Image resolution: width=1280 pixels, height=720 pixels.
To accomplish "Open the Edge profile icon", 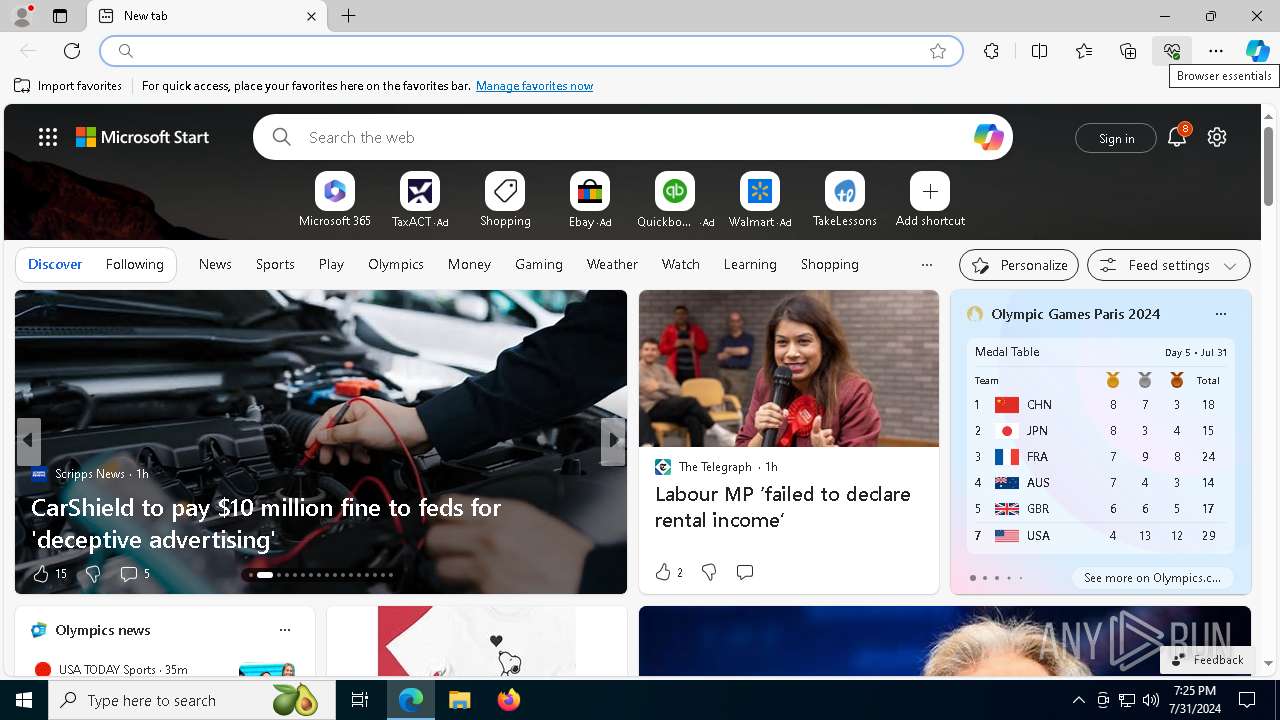I will tap(21, 16).
